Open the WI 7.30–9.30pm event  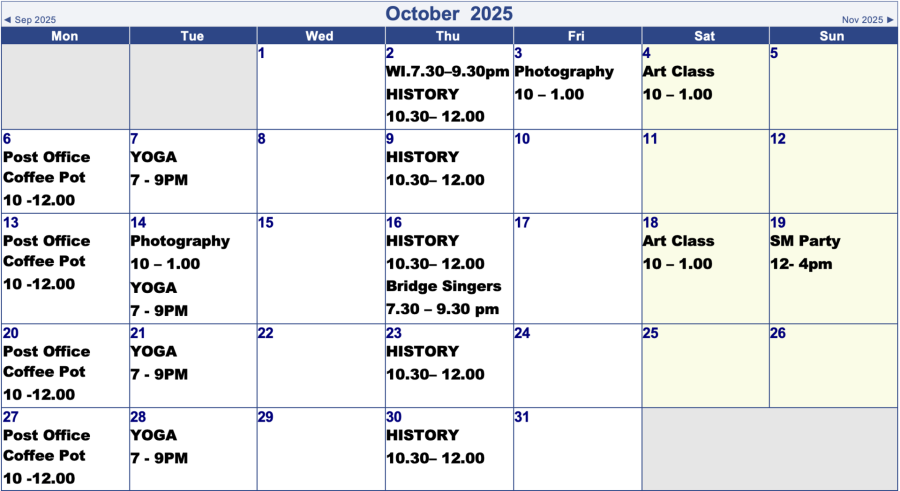tap(447, 72)
